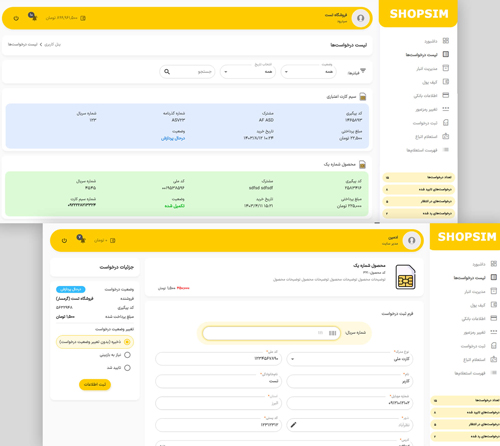Viewport: 500px width, 446px height.
Task: Open bank information icon in bottom window sidebar
Action: tap(494, 318)
